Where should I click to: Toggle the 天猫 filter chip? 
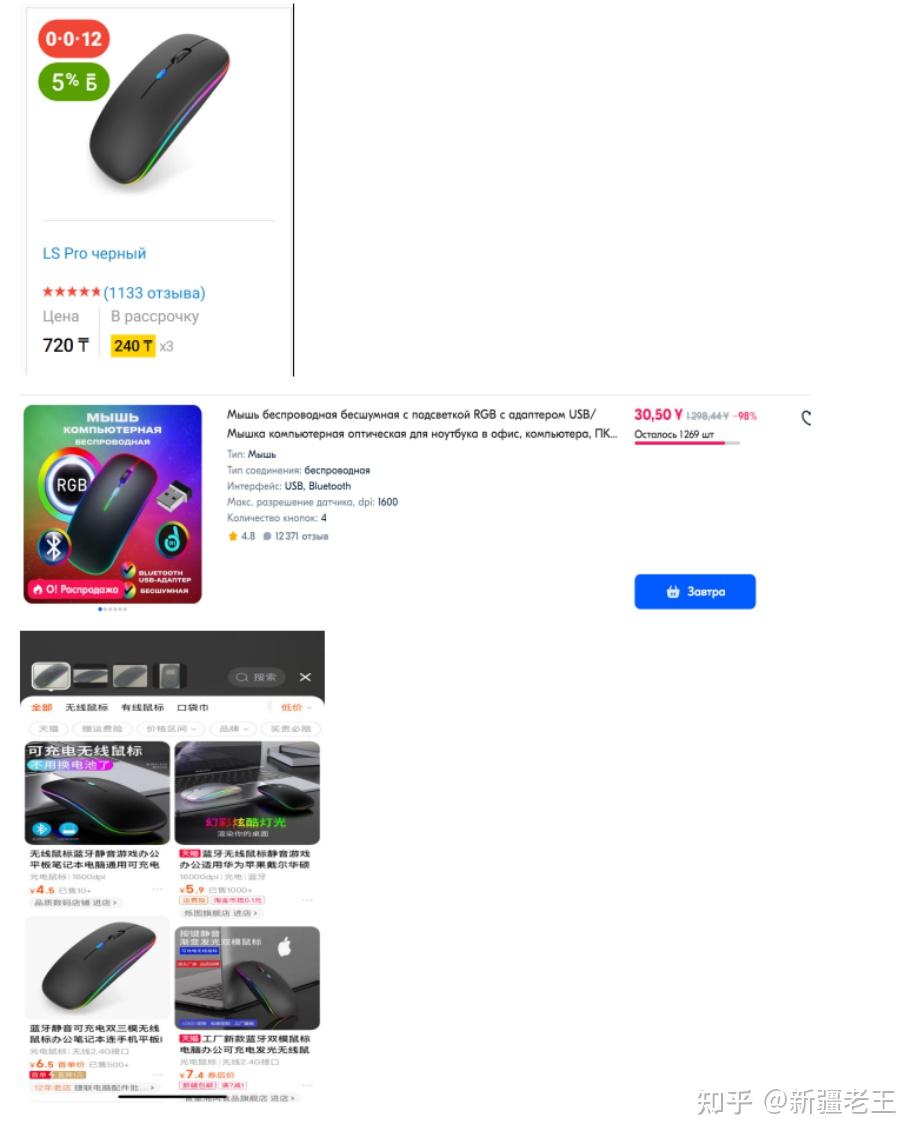pos(49,729)
